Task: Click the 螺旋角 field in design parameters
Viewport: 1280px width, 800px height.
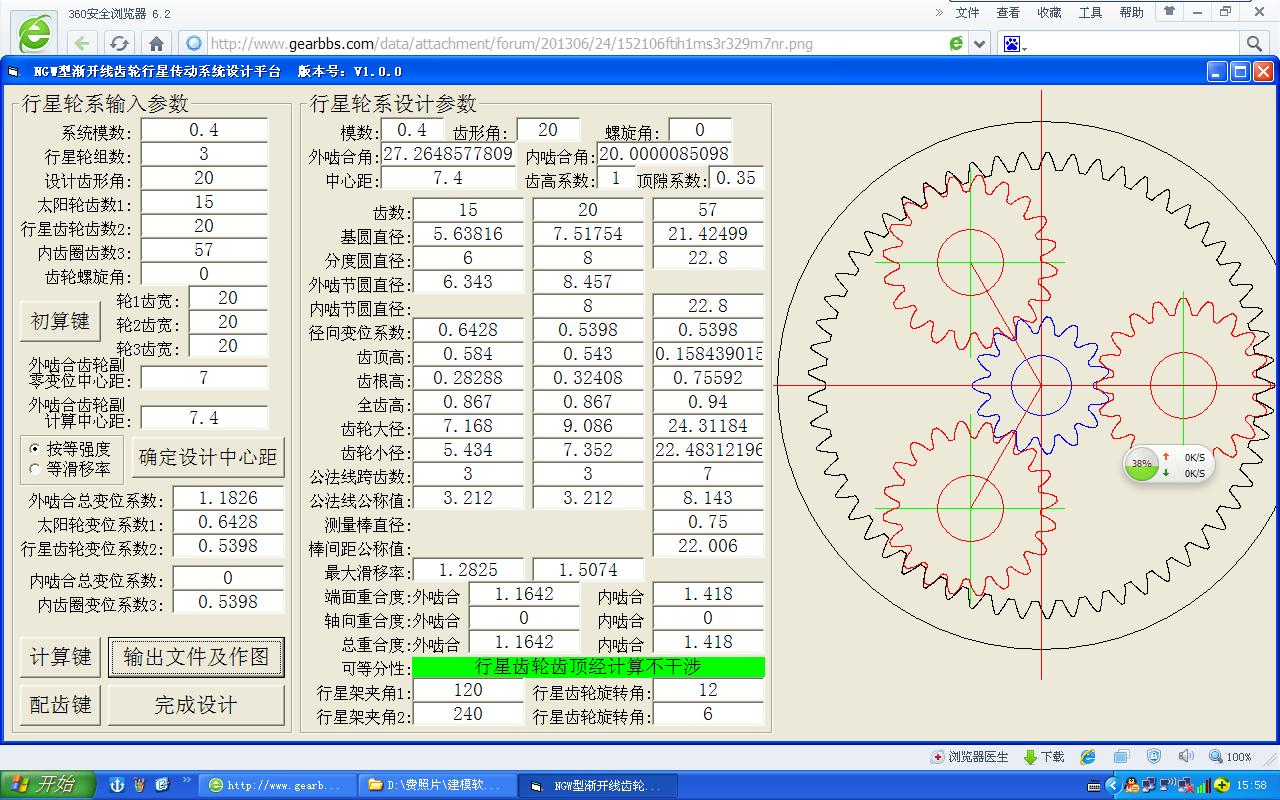Action: (x=700, y=130)
